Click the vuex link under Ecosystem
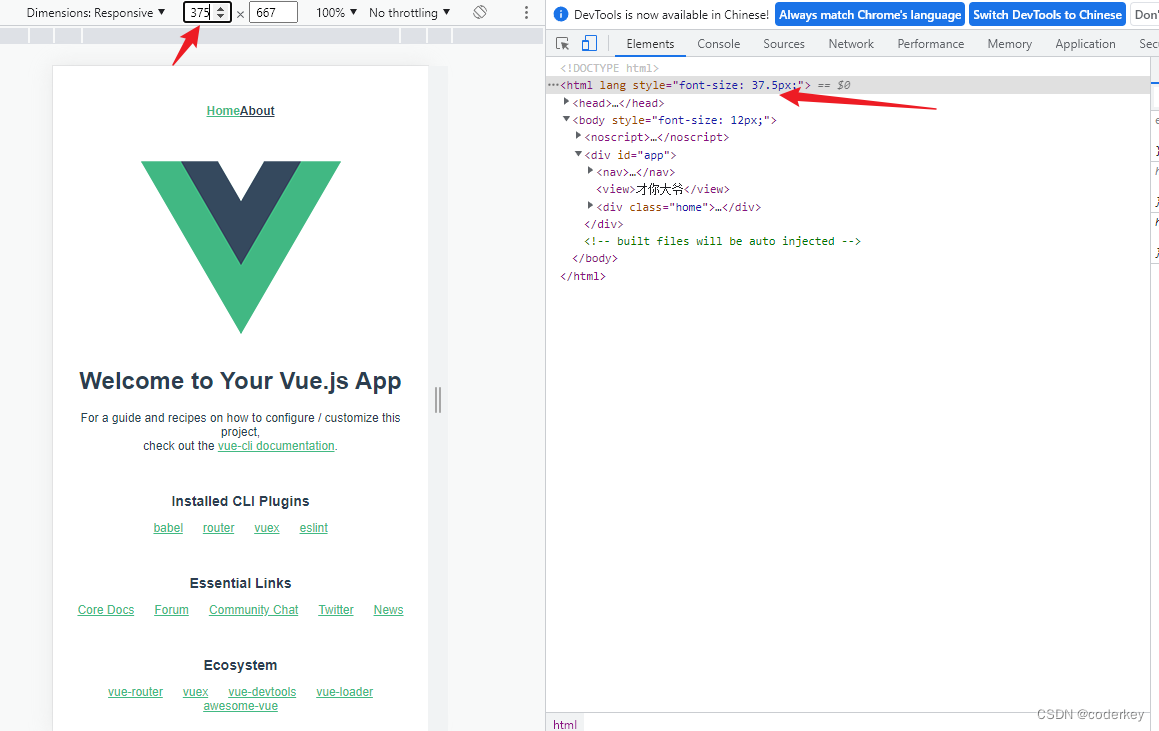Image resolution: width=1159 pixels, height=731 pixels. coord(195,692)
